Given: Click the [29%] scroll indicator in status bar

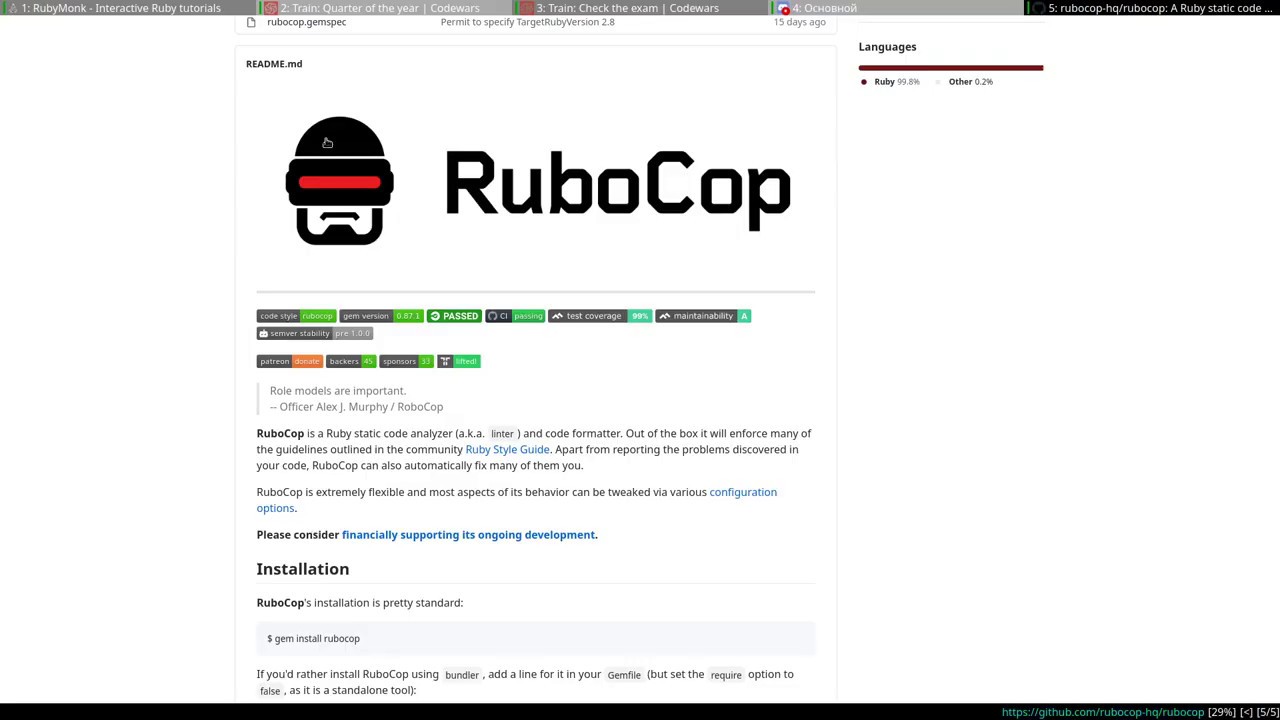Looking at the screenshot, I should (x=1222, y=712).
